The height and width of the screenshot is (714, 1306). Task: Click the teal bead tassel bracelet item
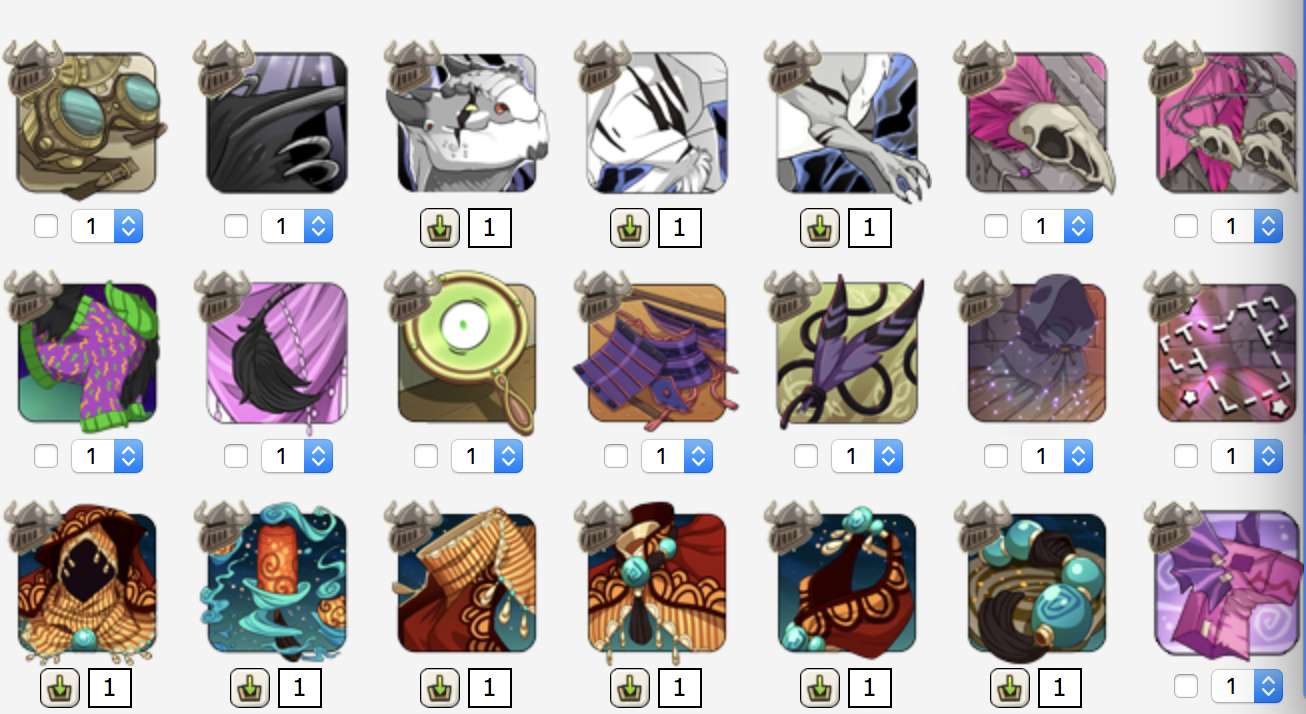click(1037, 584)
